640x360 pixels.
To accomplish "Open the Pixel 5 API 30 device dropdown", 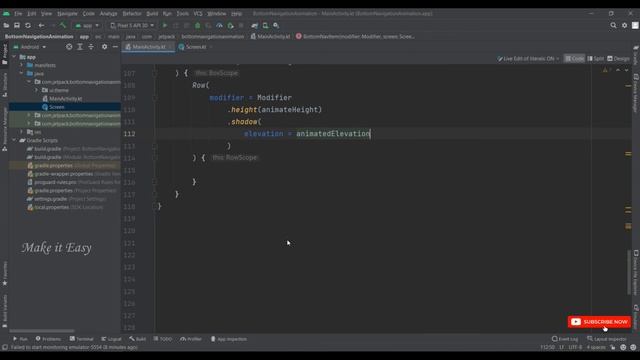I will (132, 25).
